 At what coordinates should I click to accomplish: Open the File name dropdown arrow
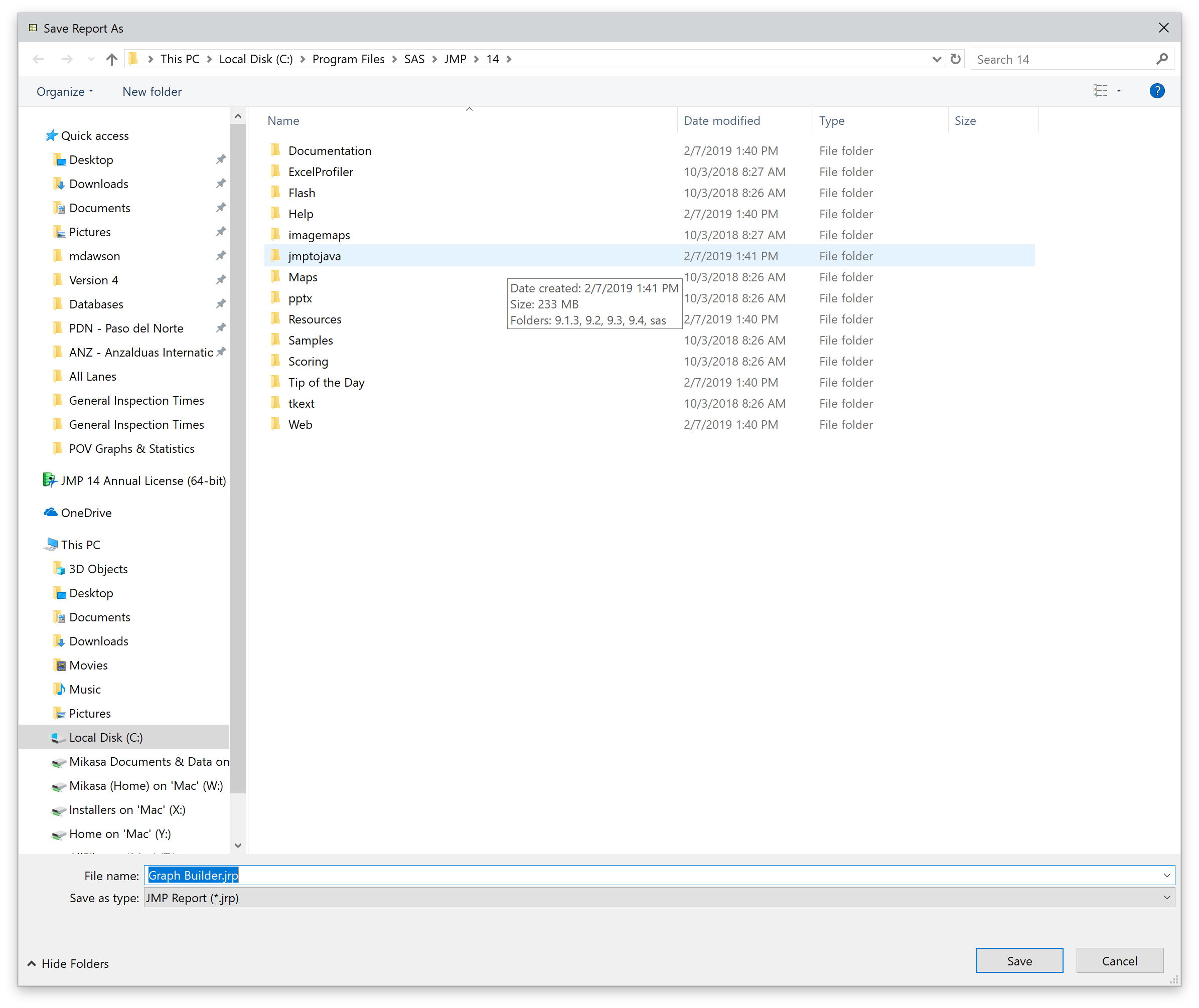tap(1166, 876)
